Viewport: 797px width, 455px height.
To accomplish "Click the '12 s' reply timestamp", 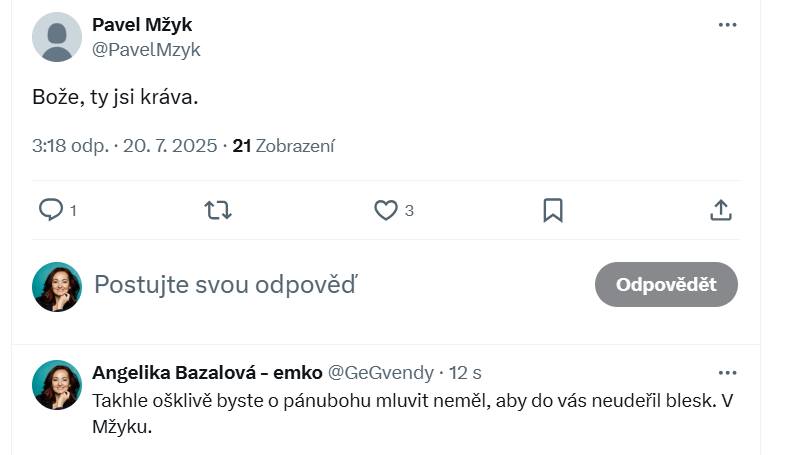I will click(x=465, y=372).
